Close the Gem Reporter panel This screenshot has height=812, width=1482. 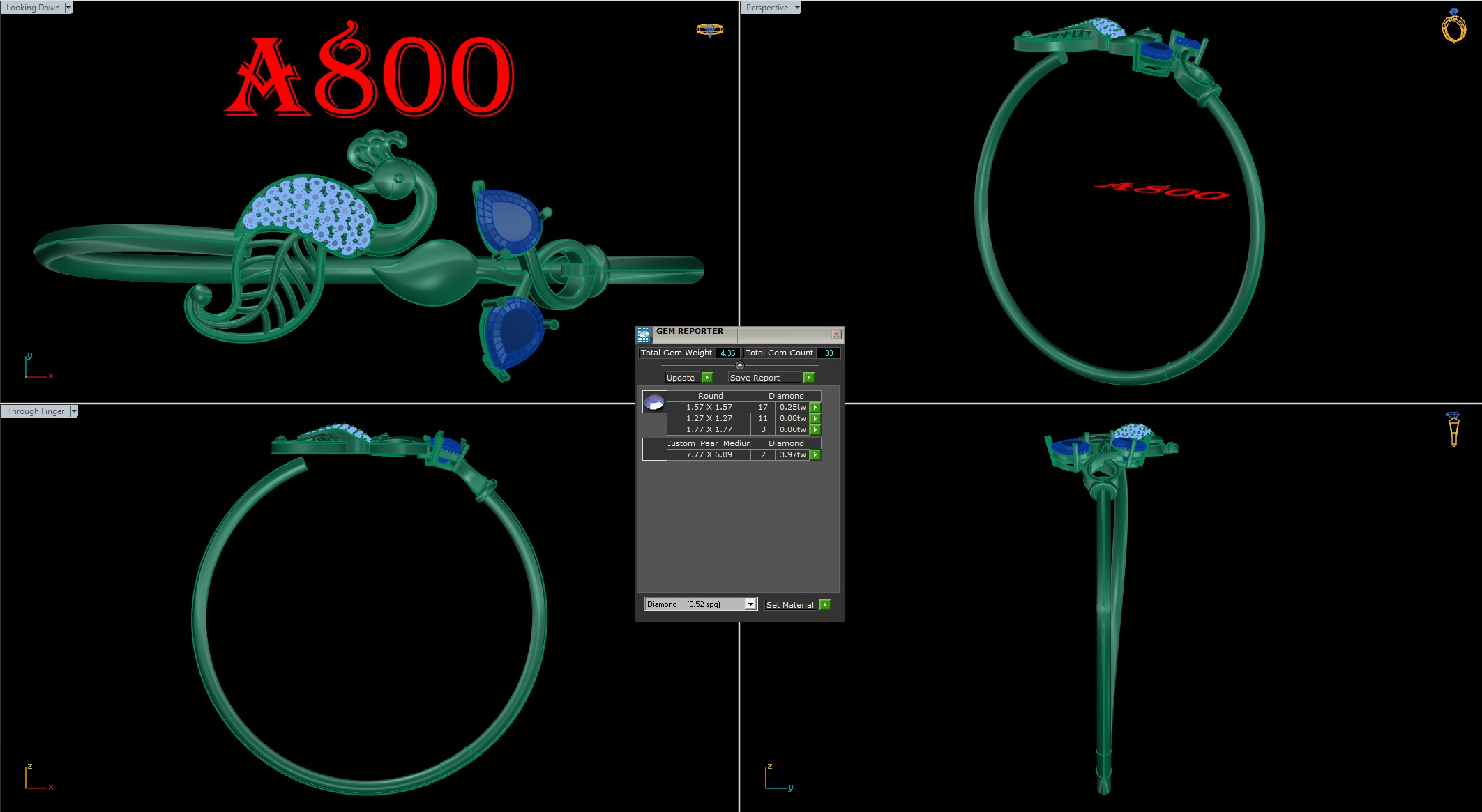click(x=836, y=335)
